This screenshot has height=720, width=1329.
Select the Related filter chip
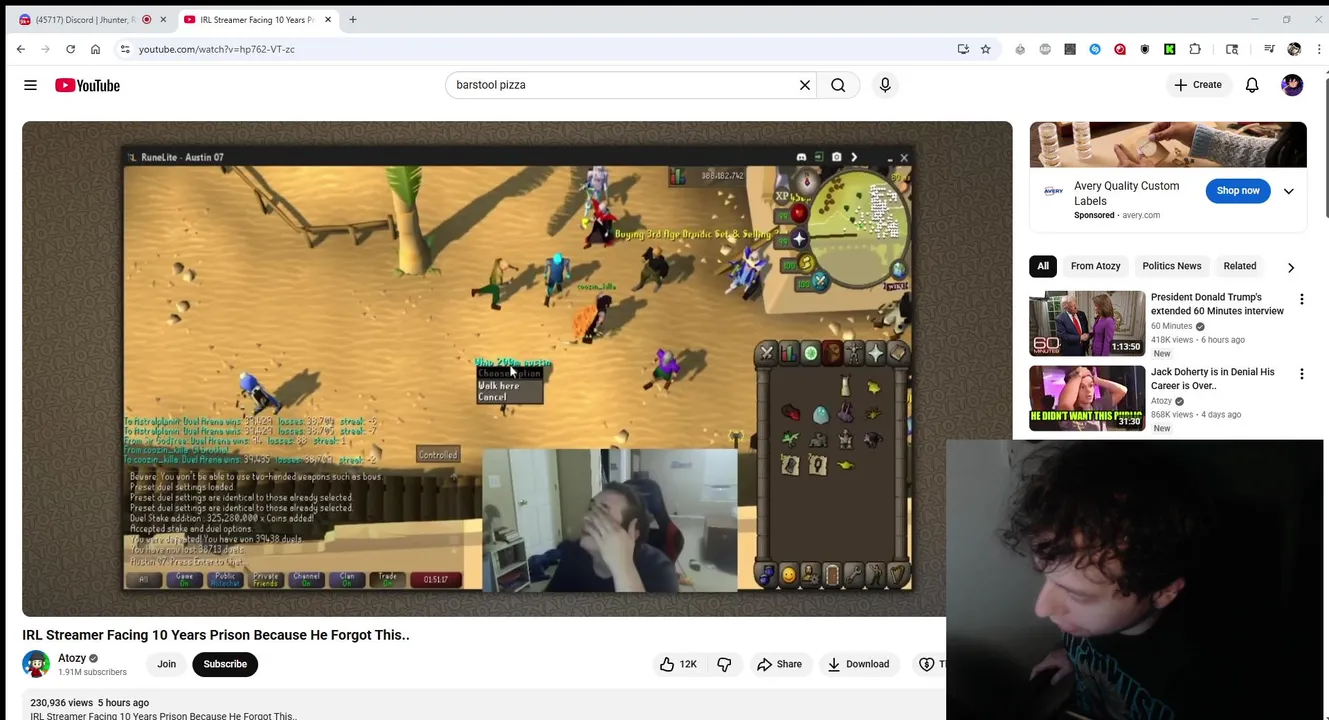[1239, 266]
